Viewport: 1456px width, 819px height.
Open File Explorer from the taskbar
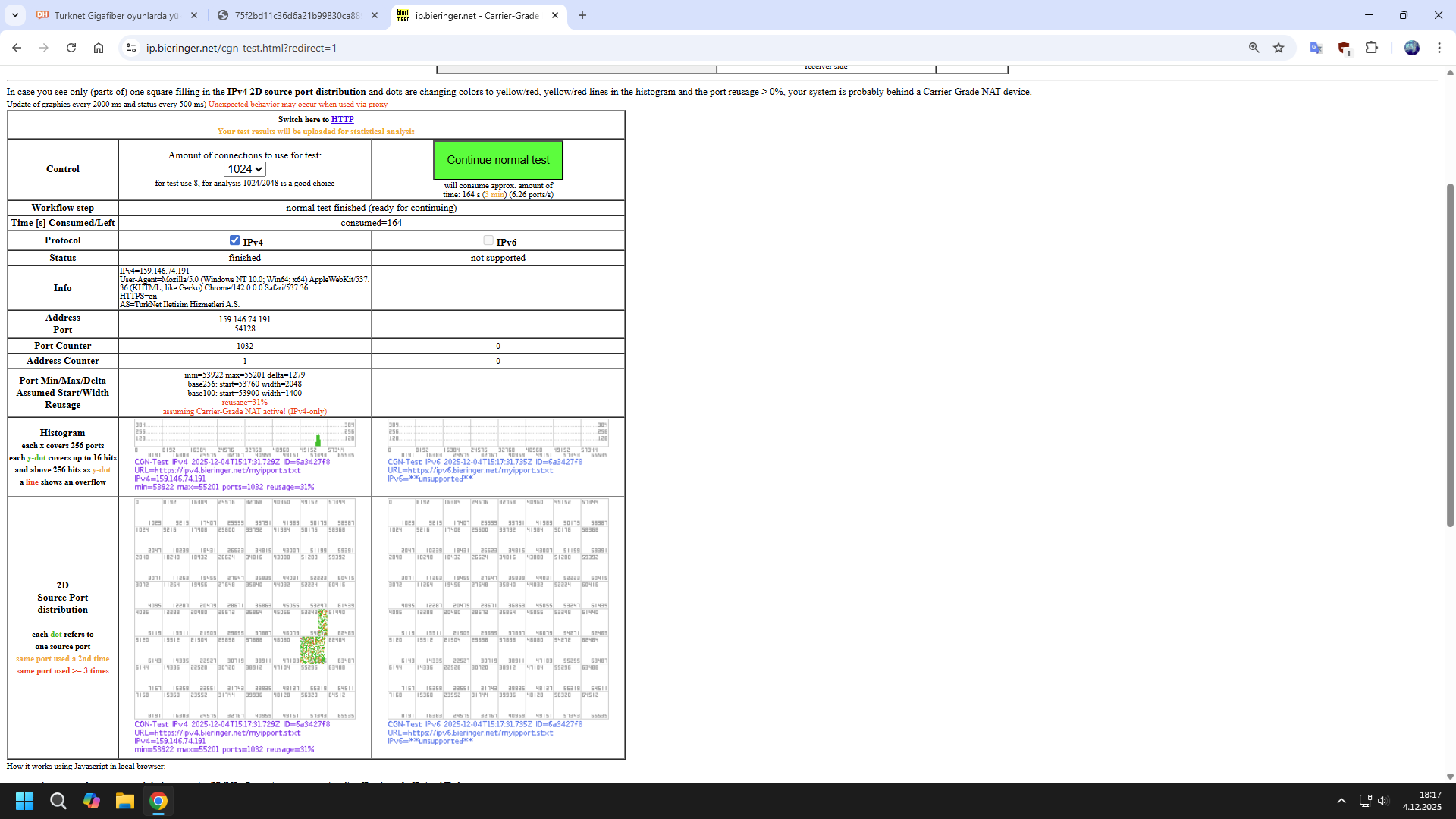tap(124, 801)
